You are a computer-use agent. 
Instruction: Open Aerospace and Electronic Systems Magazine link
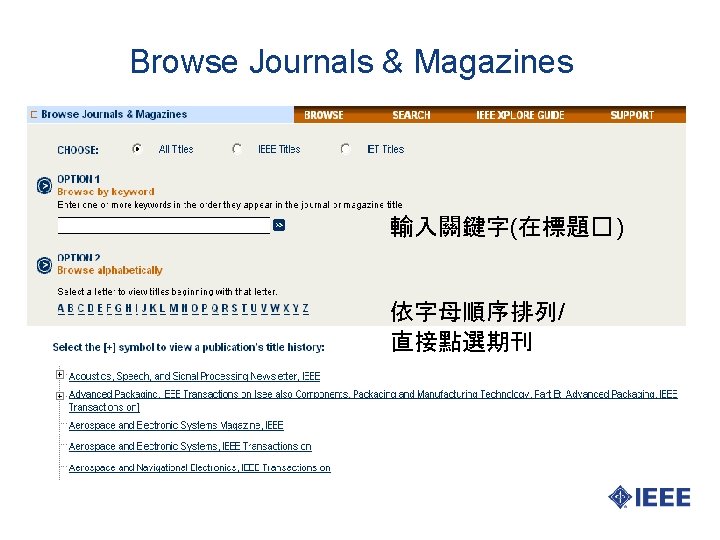click(176, 426)
